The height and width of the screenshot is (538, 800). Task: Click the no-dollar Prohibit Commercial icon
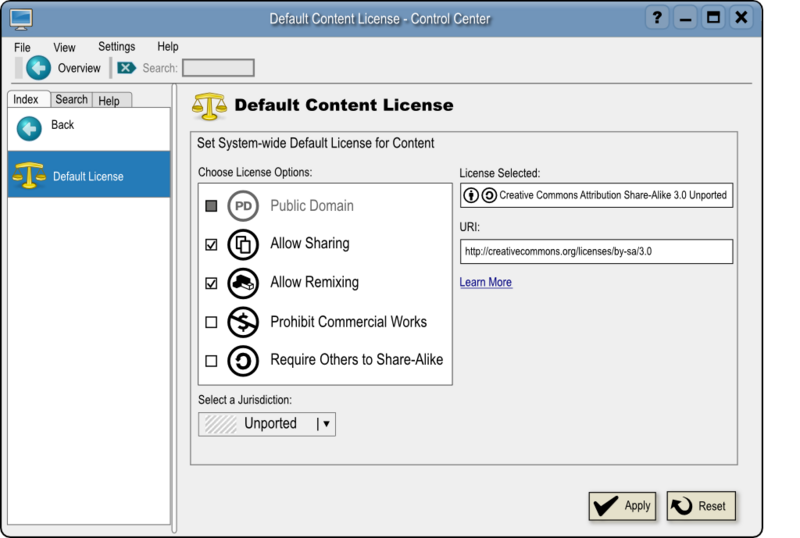point(243,322)
